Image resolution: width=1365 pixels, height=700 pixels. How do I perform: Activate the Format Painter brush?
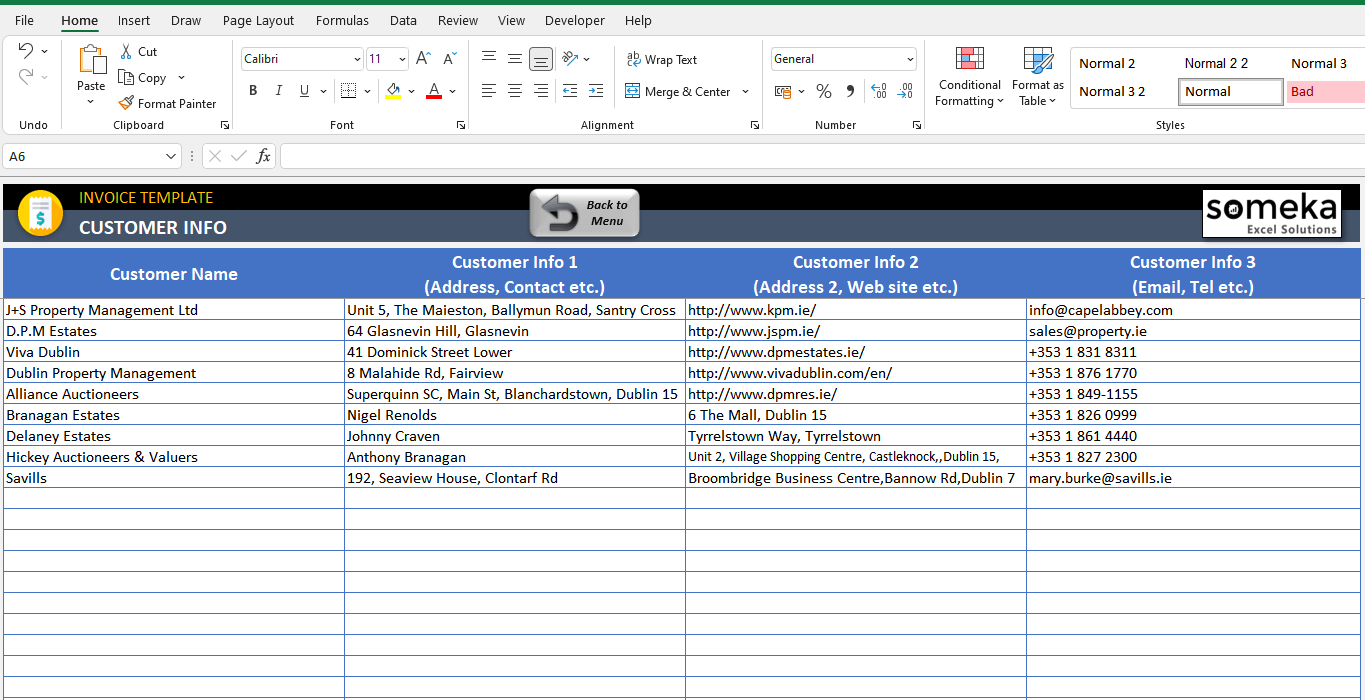tap(126, 103)
